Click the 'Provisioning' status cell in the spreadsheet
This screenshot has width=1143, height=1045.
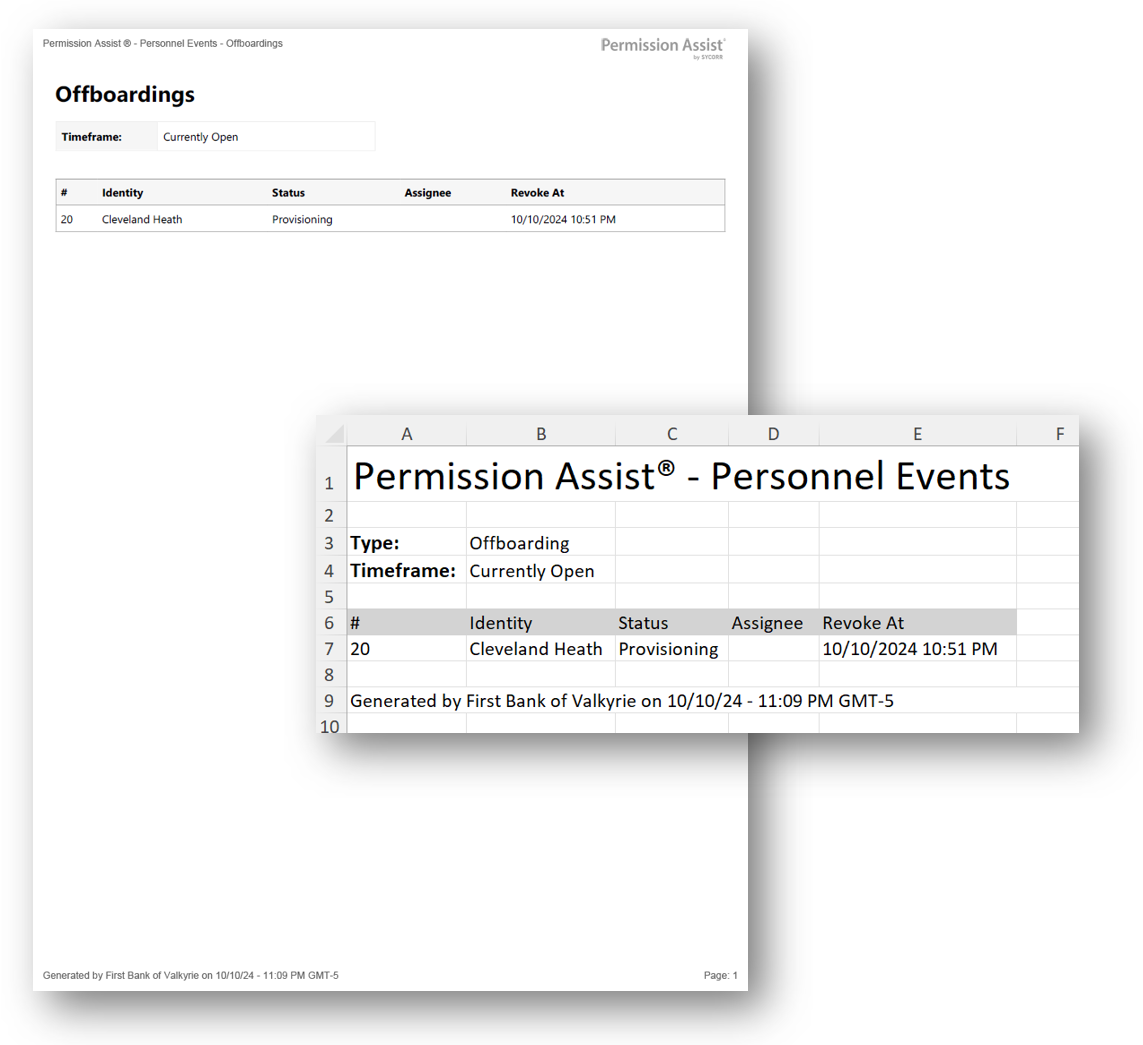668,649
